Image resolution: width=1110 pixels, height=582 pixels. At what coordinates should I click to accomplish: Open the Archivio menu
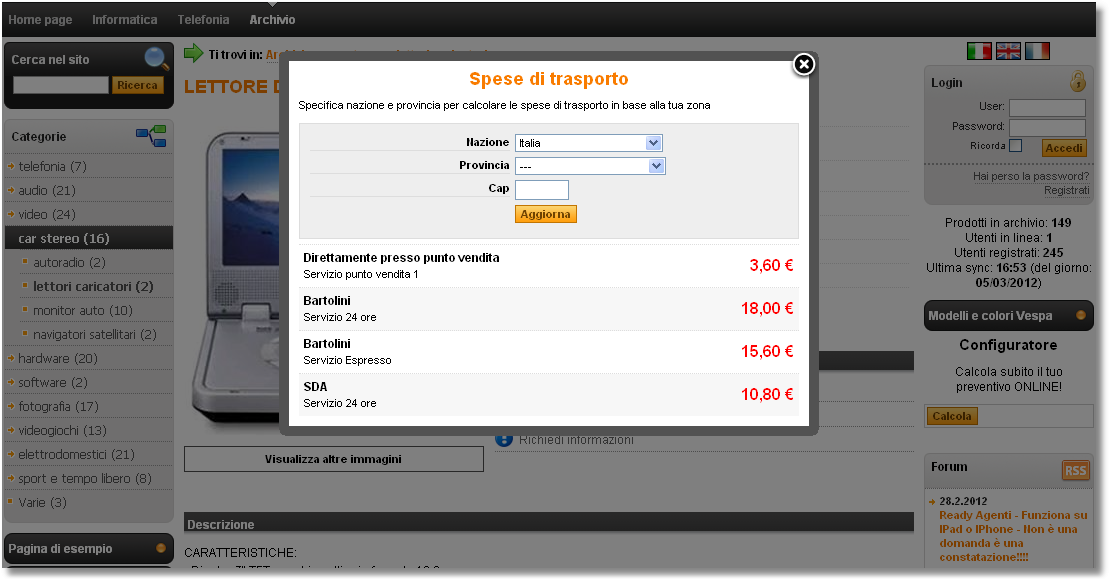pyautogui.click(x=272, y=20)
